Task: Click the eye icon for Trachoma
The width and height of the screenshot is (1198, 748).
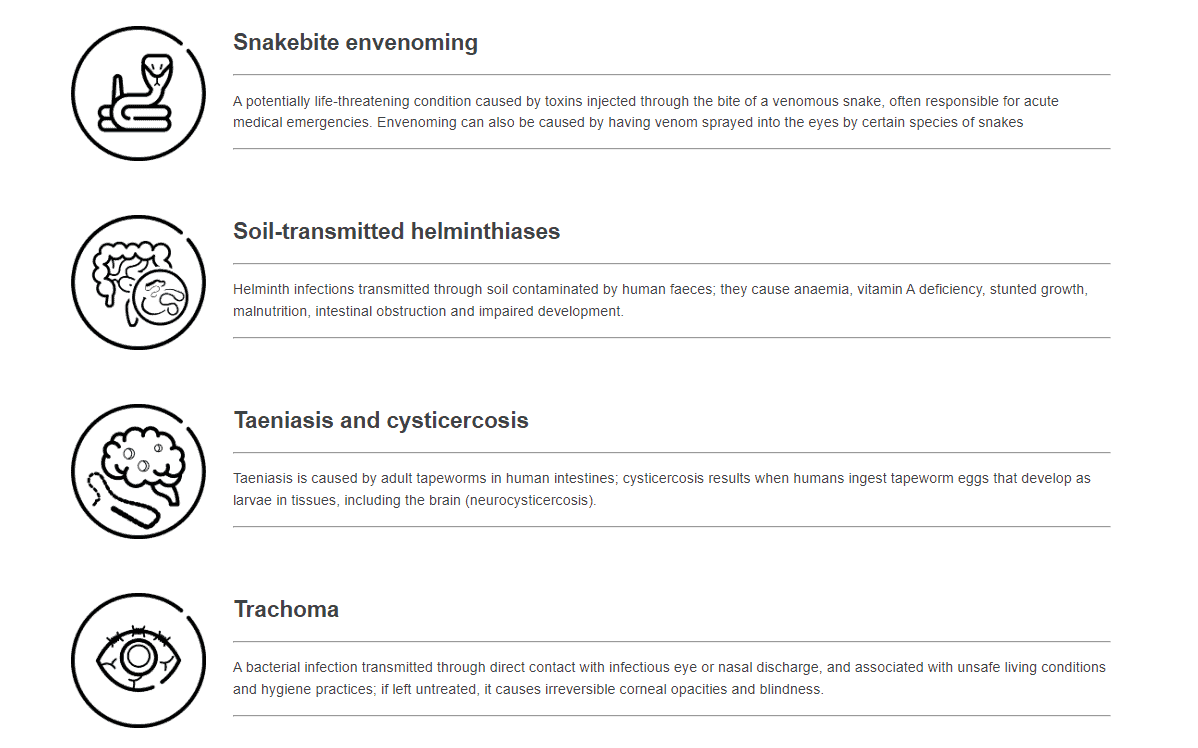Action: pyautogui.click(x=138, y=660)
